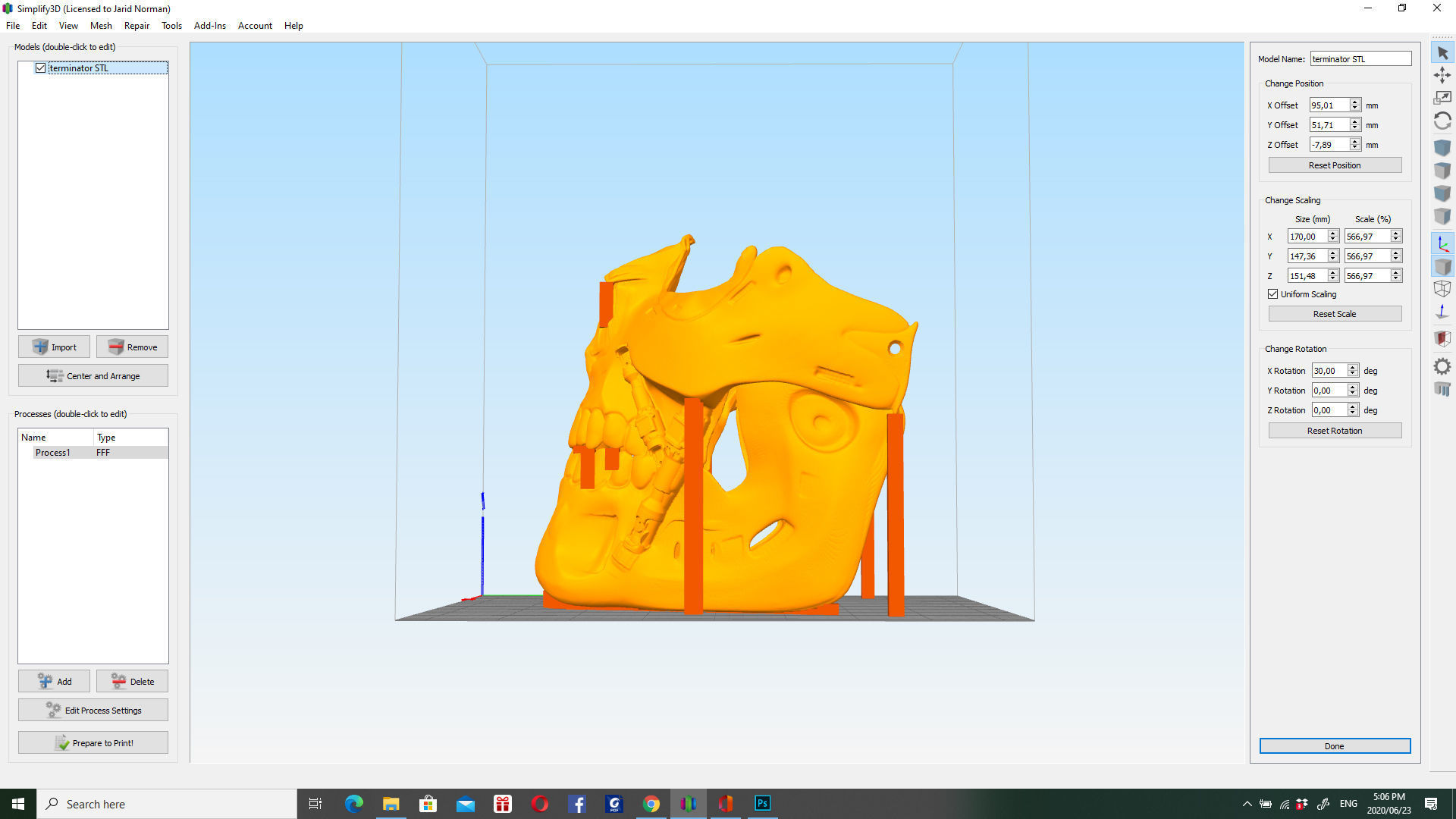This screenshot has width=1456, height=819.
Task: Toggle coordinate axes display
Action: coord(1442,243)
